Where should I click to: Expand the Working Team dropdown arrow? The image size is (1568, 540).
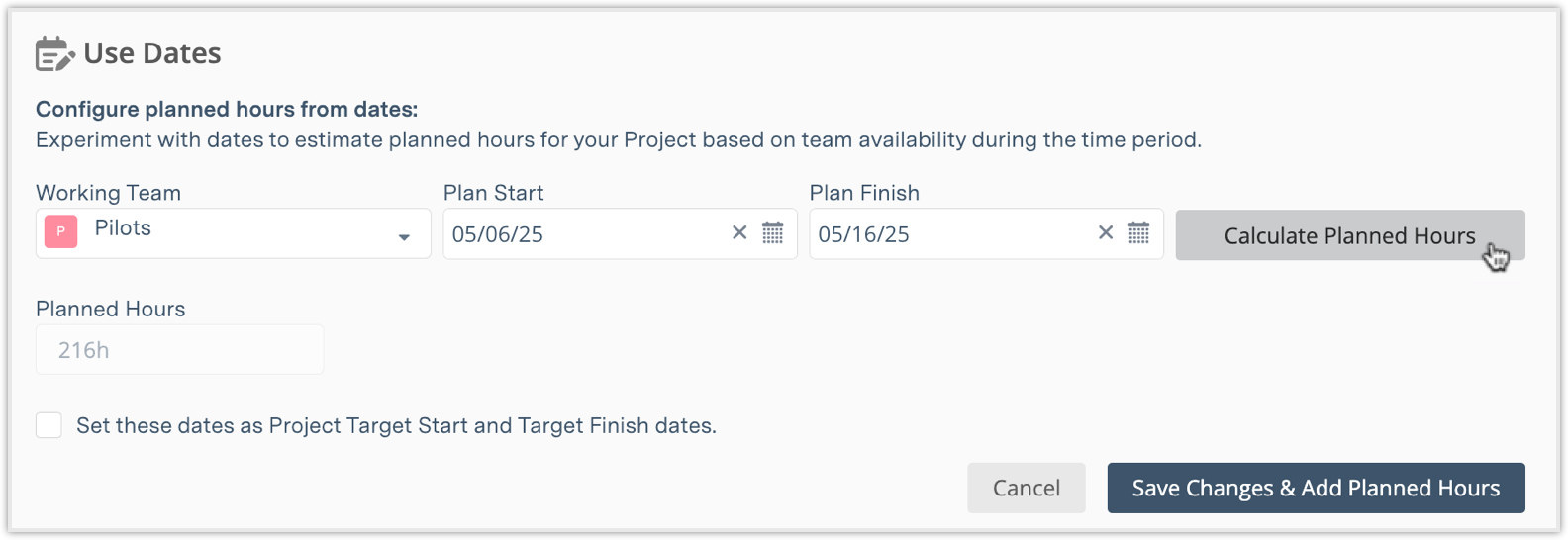coord(404,237)
